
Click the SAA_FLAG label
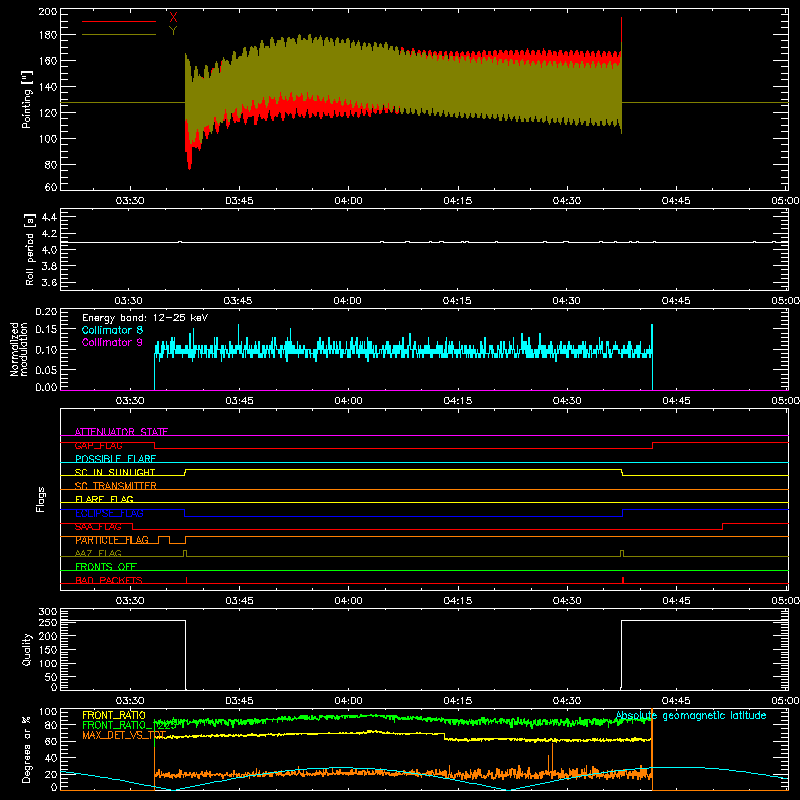coord(98,527)
